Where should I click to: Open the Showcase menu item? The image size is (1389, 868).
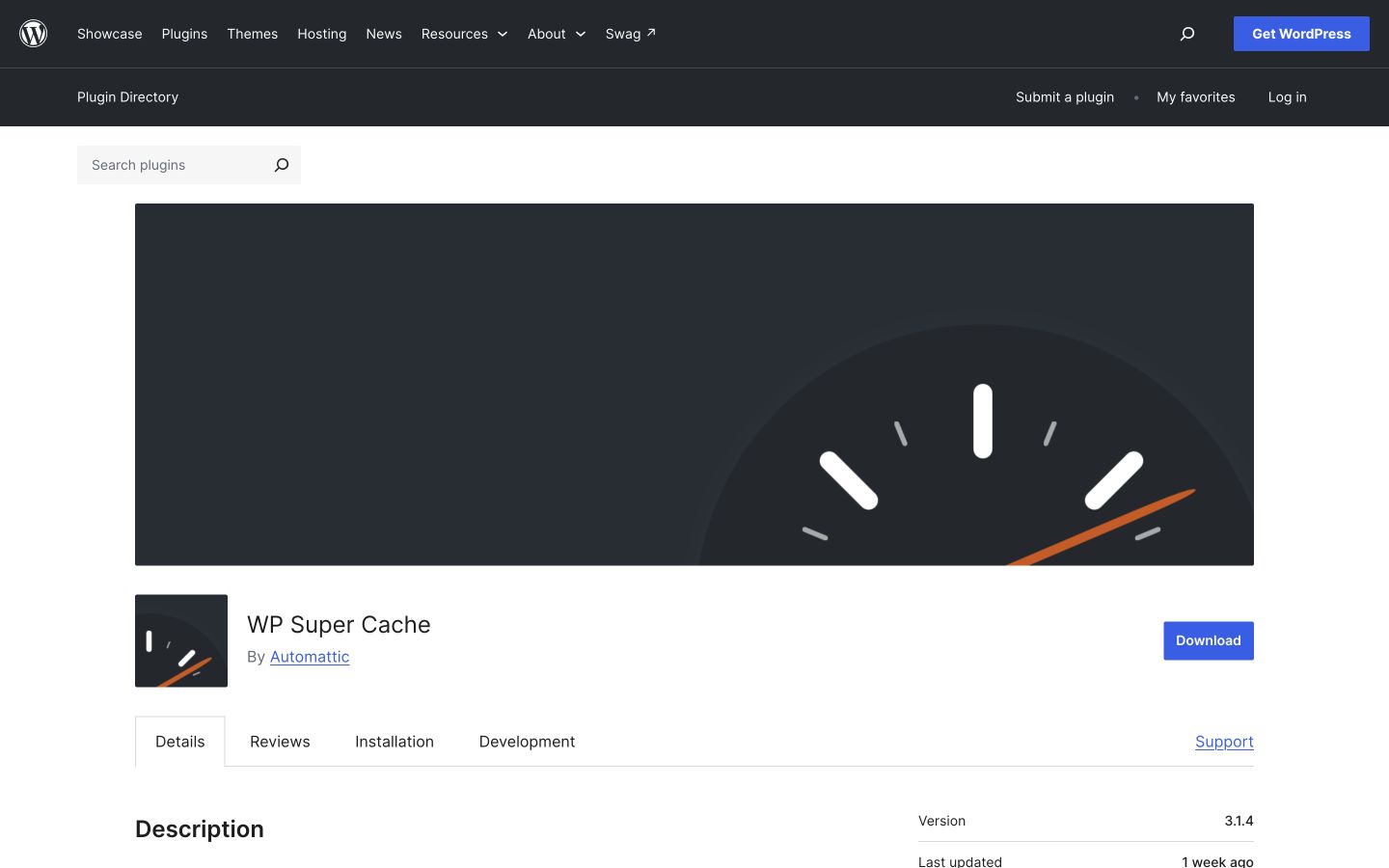click(x=110, y=34)
